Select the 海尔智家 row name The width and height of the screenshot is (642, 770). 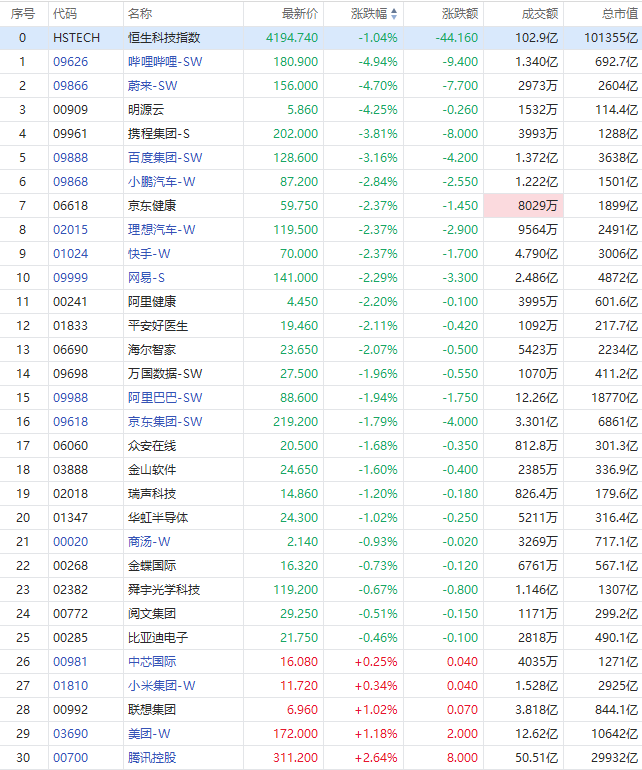click(x=152, y=350)
